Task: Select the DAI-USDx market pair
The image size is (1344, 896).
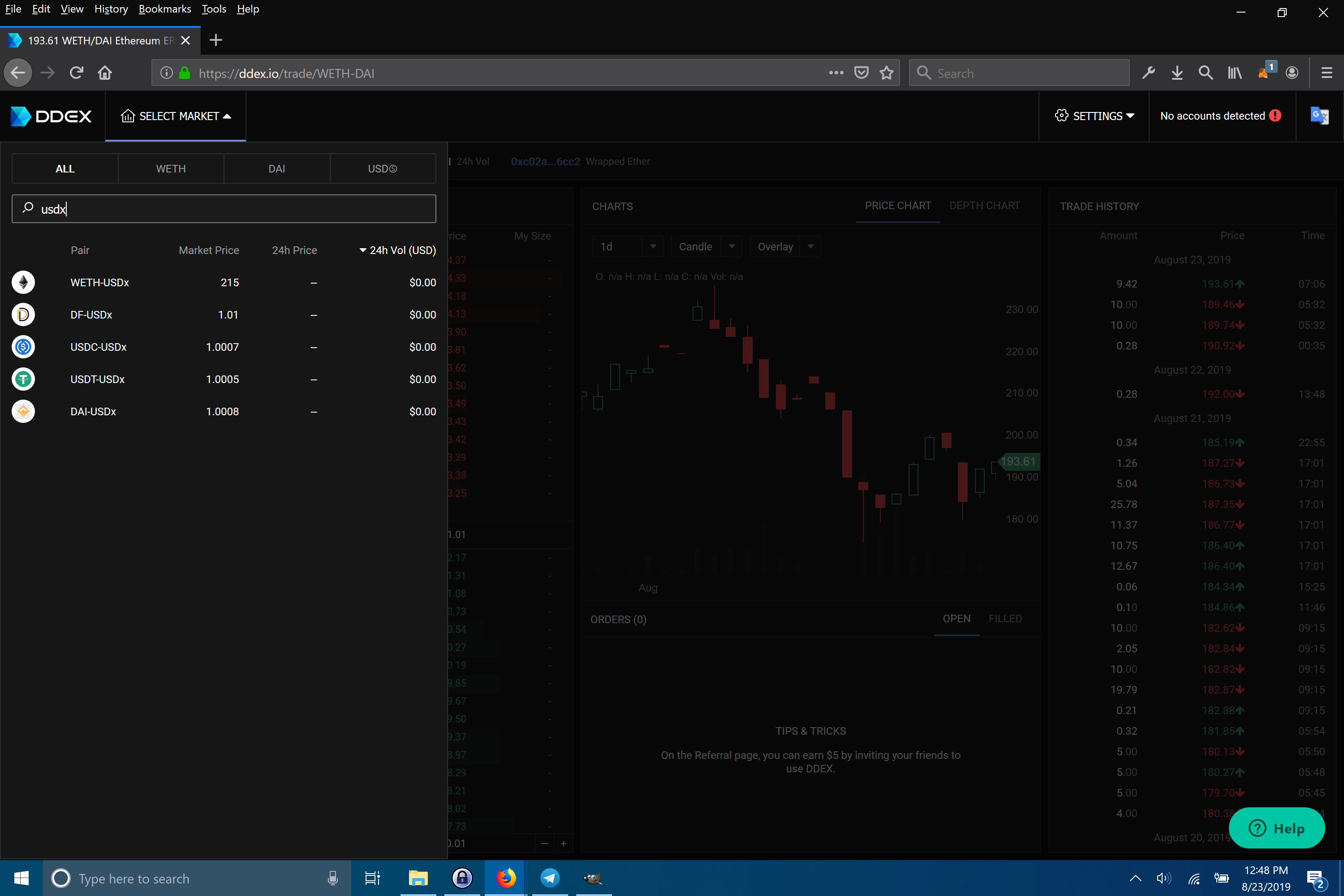Action: pos(224,411)
